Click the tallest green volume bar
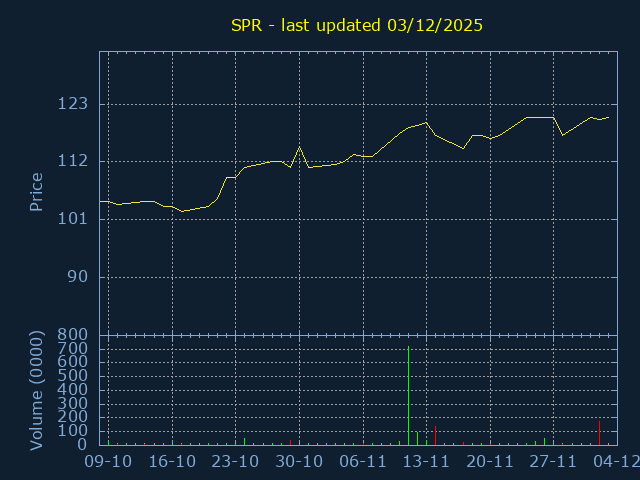This screenshot has width=640, height=480. pos(408,396)
